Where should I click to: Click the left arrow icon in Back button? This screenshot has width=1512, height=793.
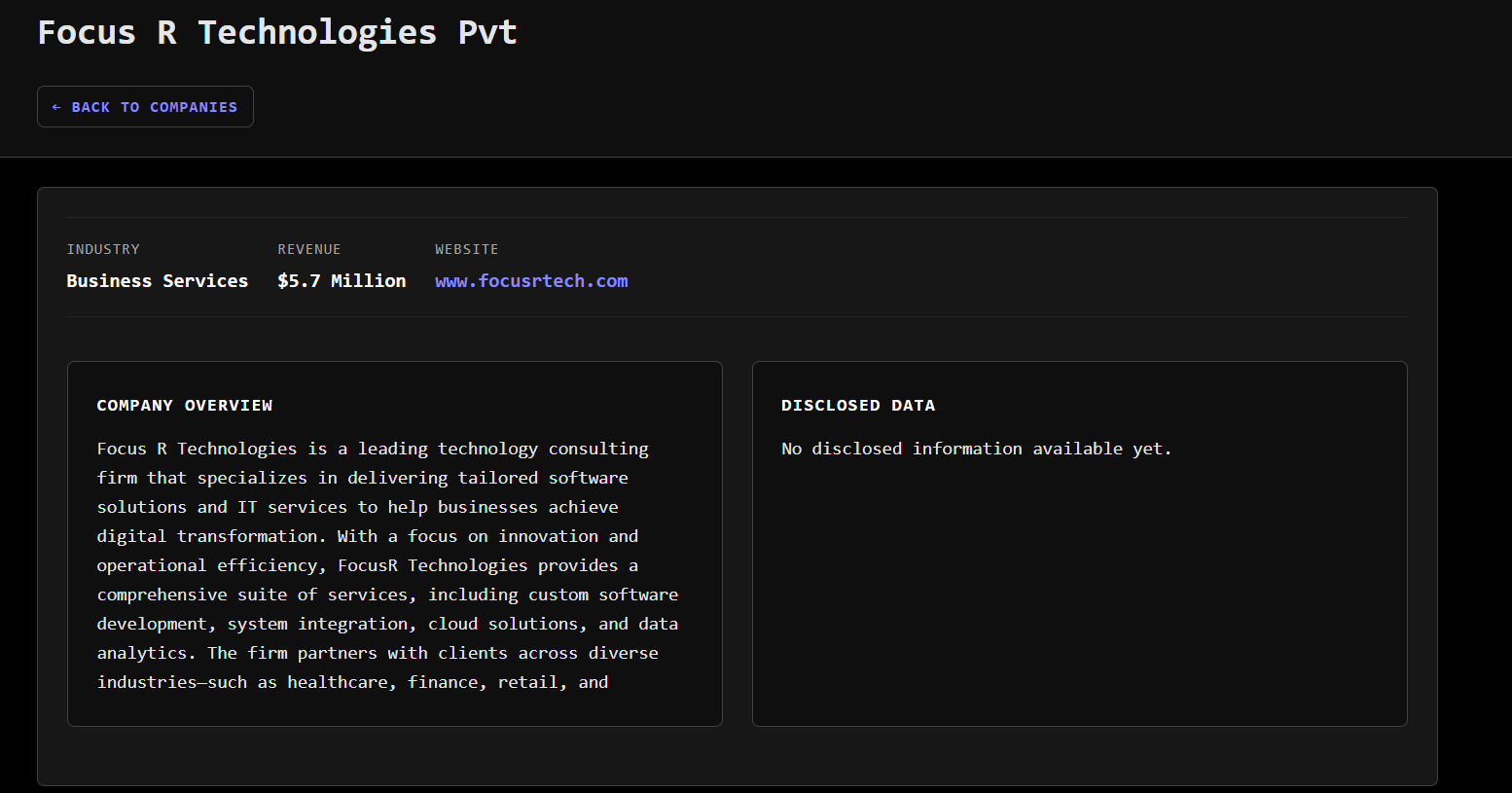pos(56,107)
